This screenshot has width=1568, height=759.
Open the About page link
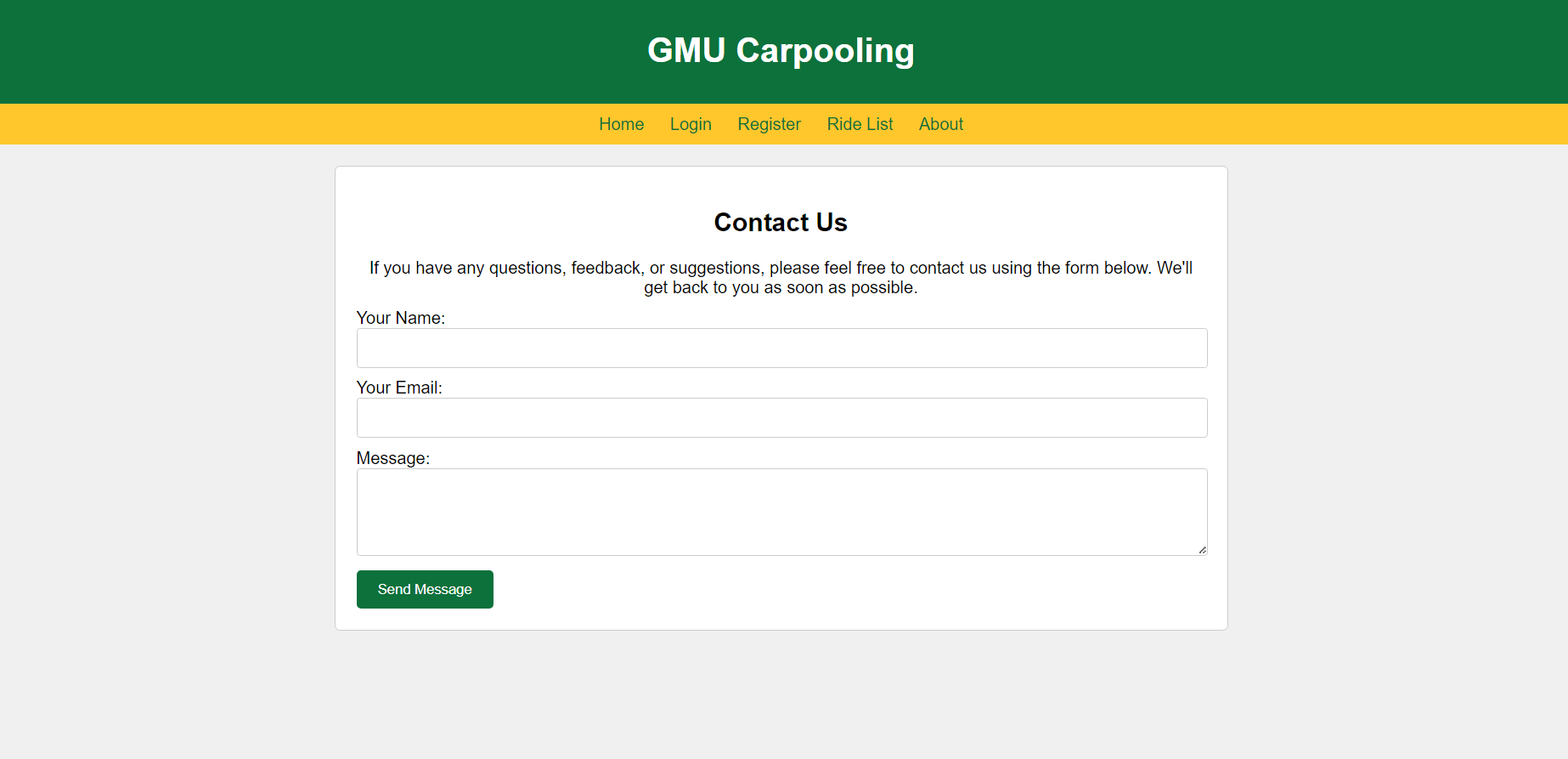941,124
